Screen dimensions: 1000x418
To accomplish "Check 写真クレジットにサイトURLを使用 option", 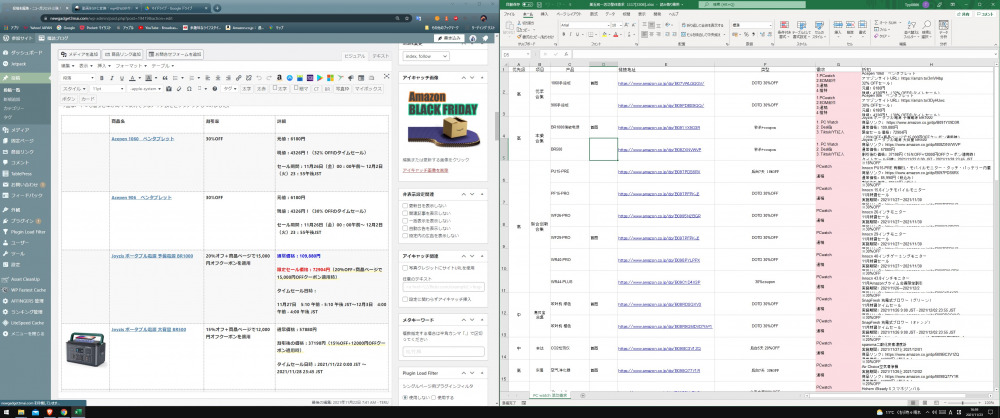I will 405,268.
